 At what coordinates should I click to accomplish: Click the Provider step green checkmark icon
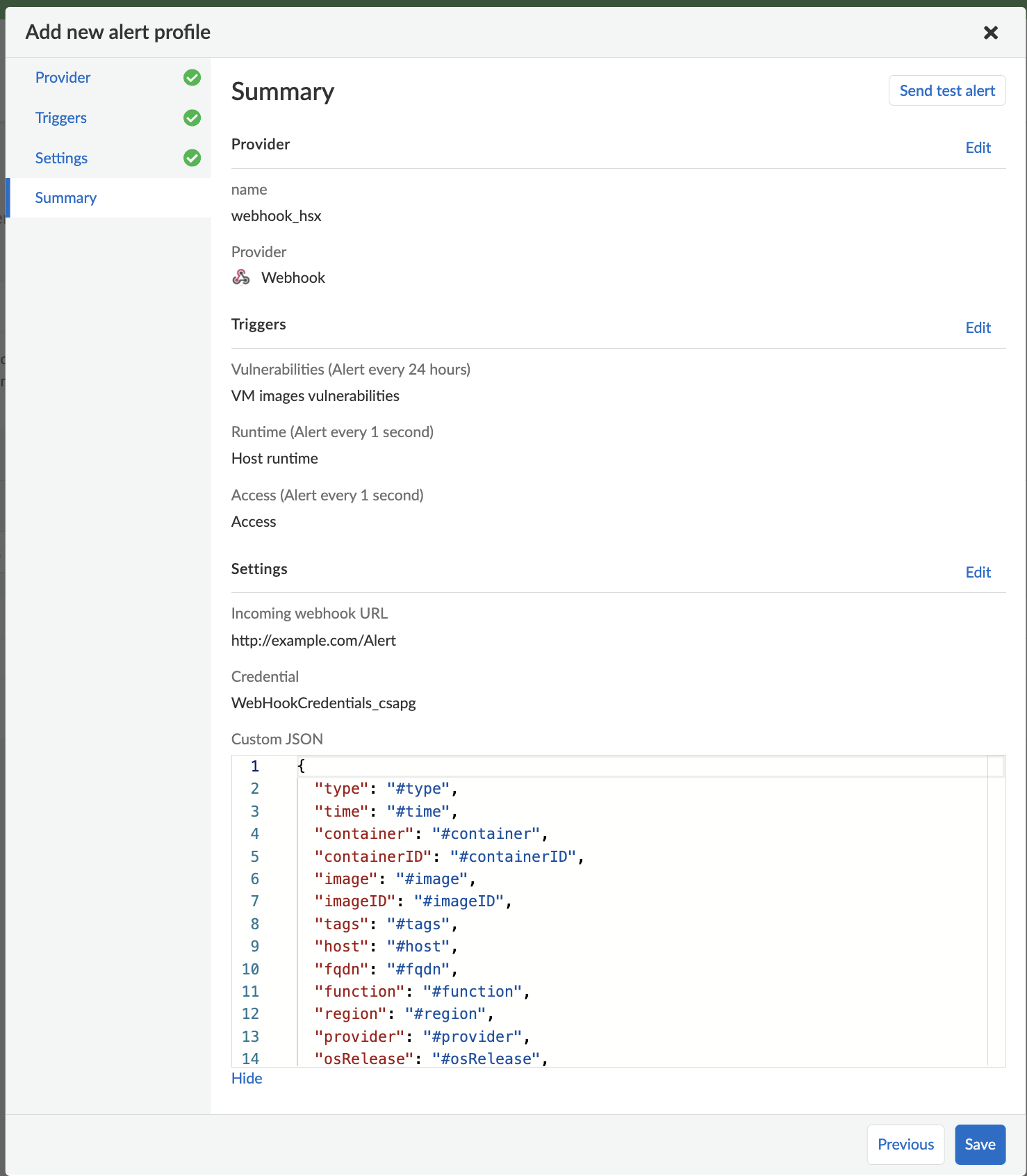tap(192, 78)
